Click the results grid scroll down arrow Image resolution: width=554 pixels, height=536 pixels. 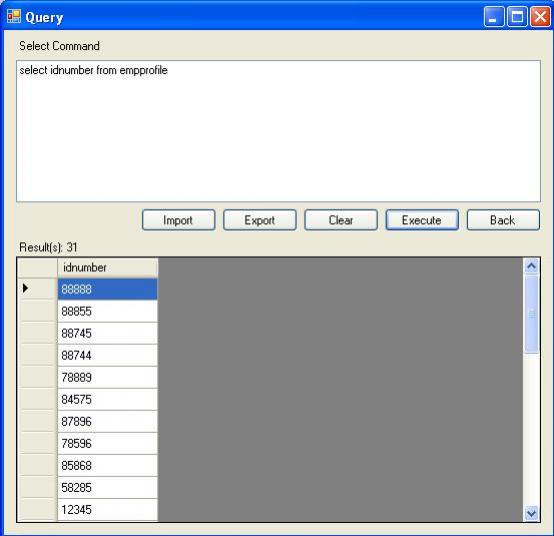pyautogui.click(x=531, y=513)
